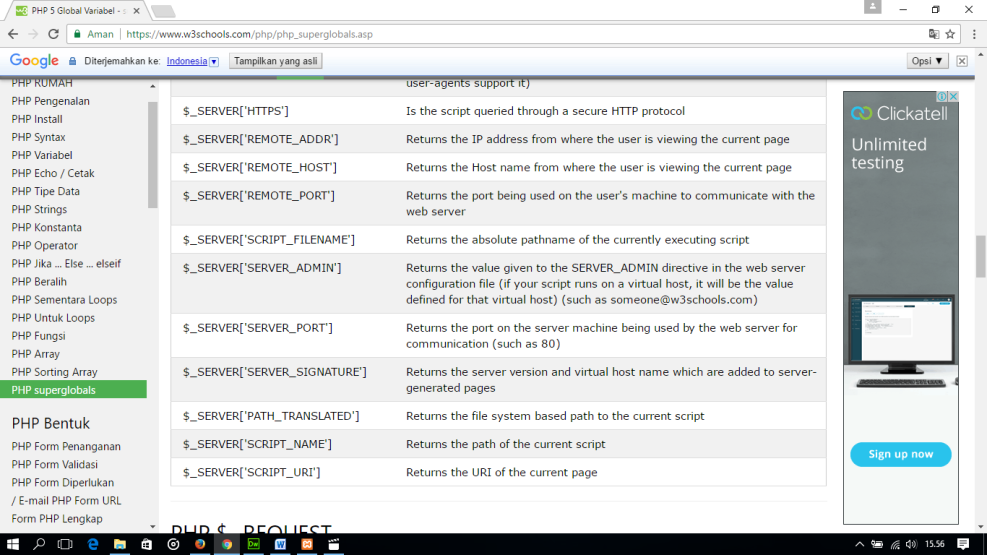The image size is (987, 555).
Task: Go back using the browser back arrow
Action: (12, 33)
